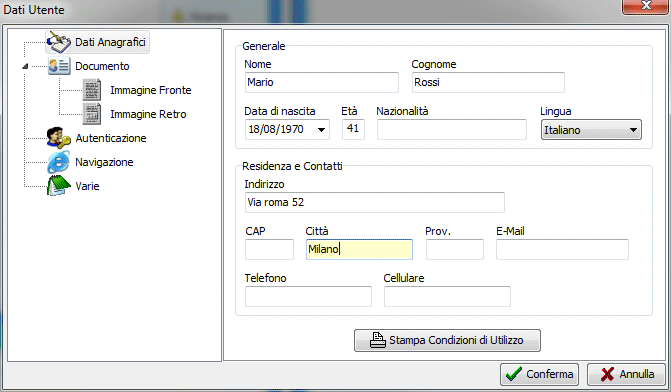The image size is (671, 392).
Task: Open the Data di nascita date dropdown
Action: tap(321, 130)
